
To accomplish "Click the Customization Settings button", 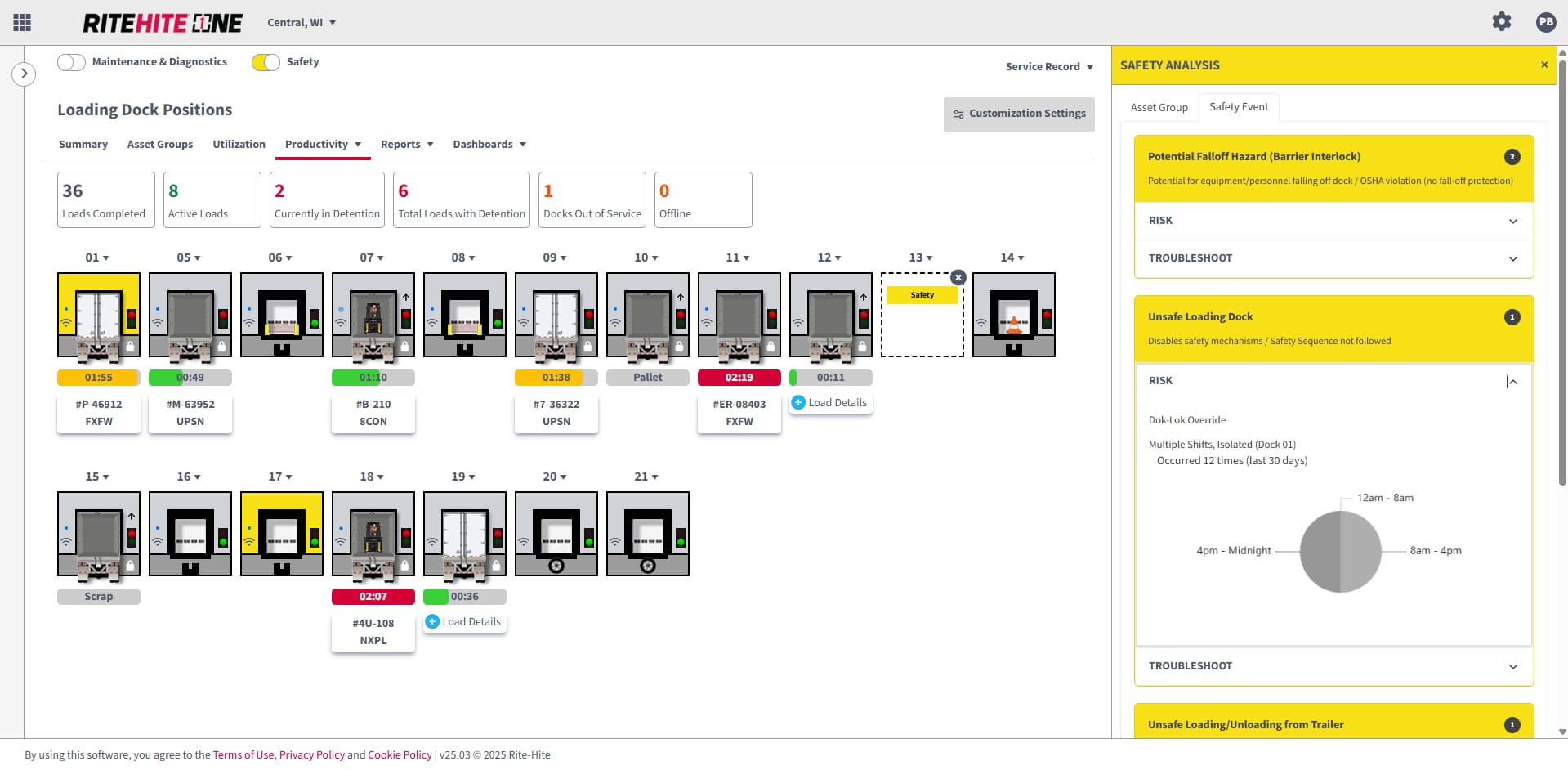I will 1019,114.
